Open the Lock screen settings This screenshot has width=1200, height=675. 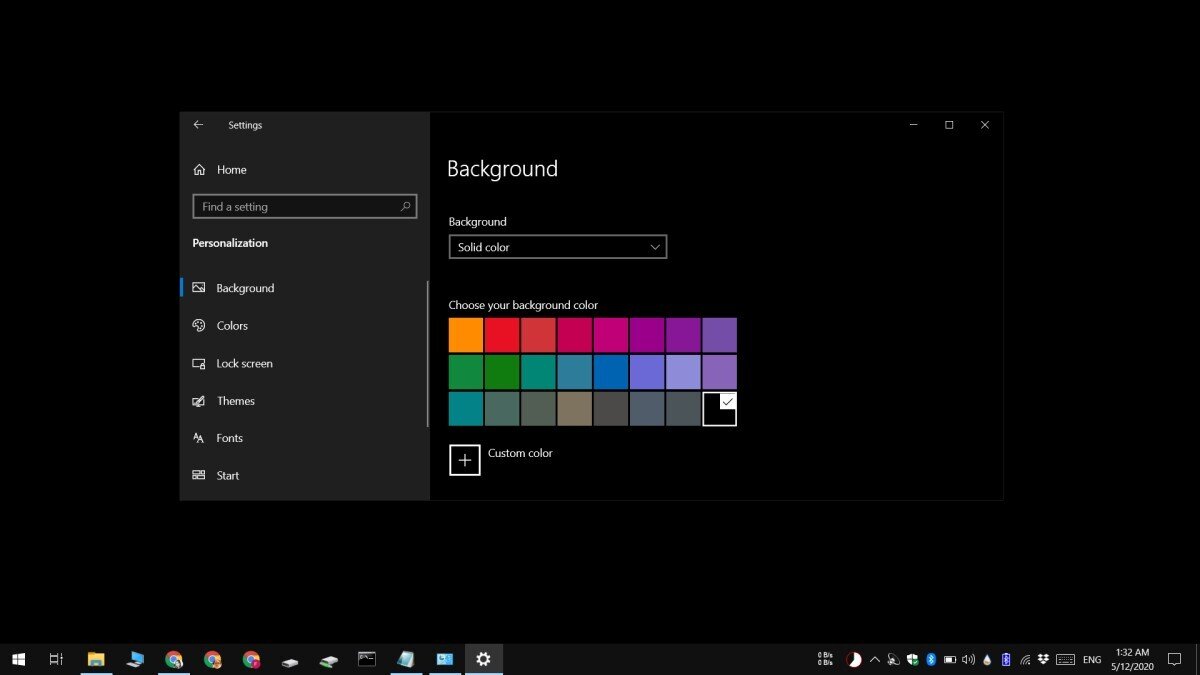244,364
